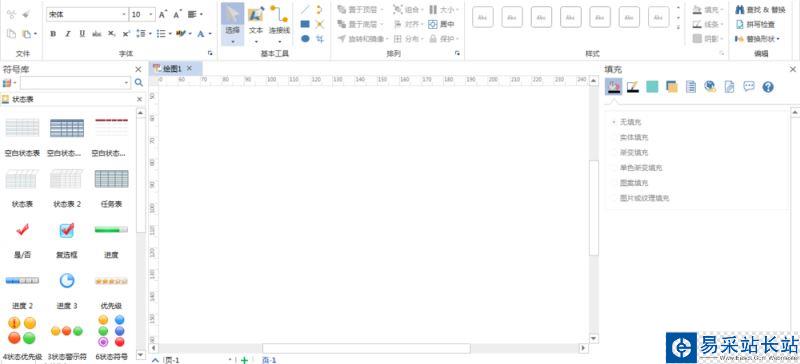Choose the 文本 (Text) tool

(x=256, y=23)
